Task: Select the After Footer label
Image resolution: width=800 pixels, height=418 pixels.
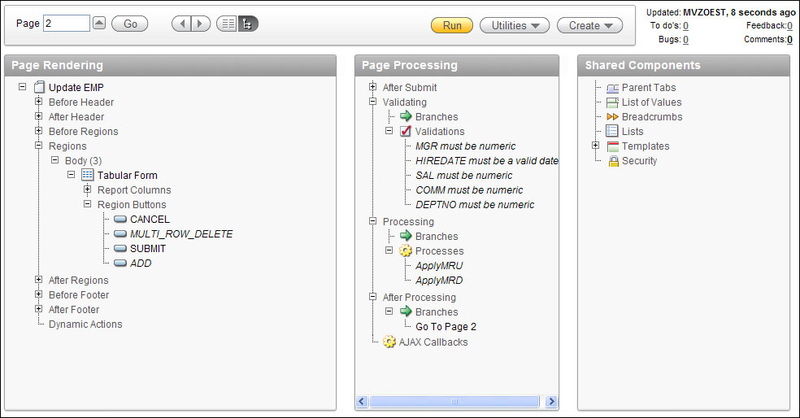Action: [x=74, y=310]
